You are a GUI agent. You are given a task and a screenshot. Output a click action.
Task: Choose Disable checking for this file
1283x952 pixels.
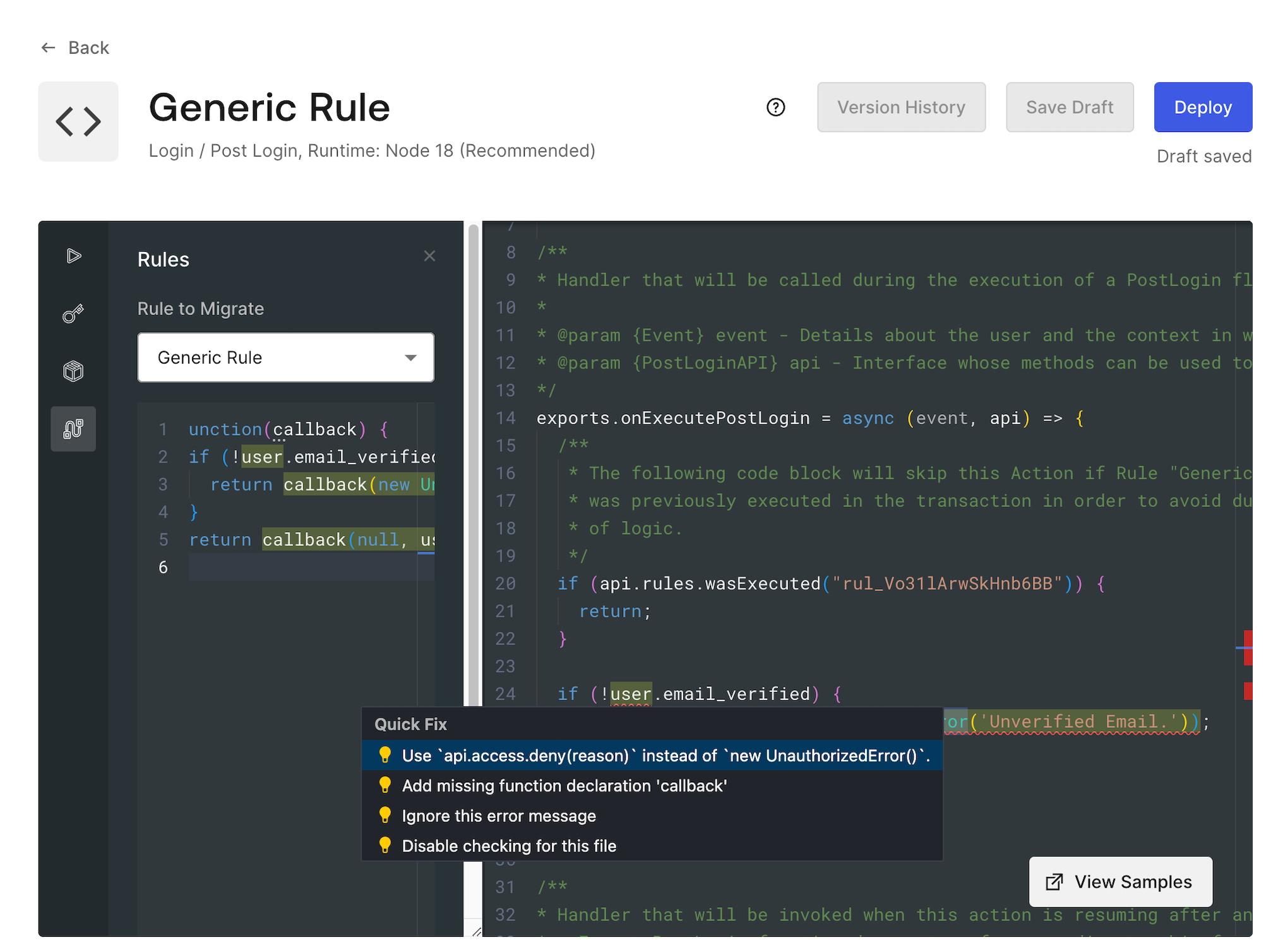(x=508, y=846)
